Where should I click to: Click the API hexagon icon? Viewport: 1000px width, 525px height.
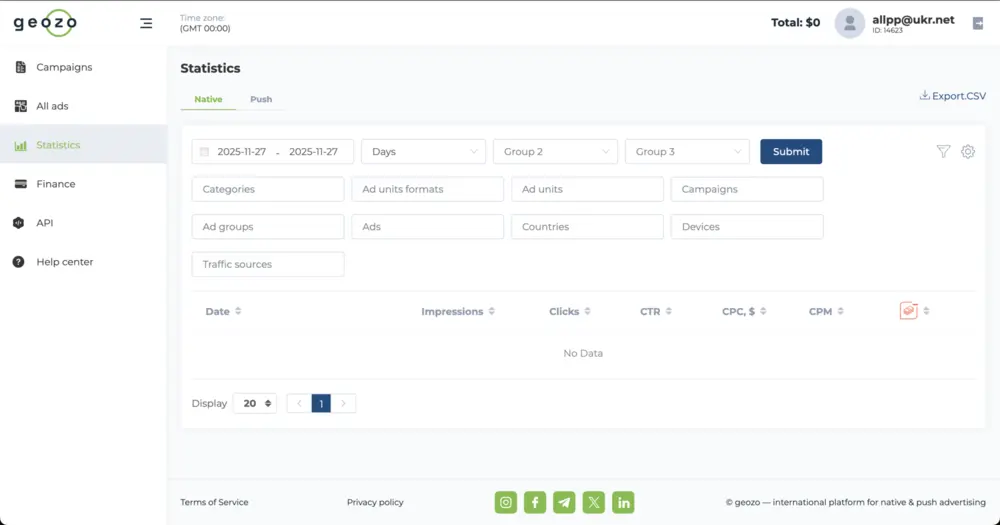18,223
